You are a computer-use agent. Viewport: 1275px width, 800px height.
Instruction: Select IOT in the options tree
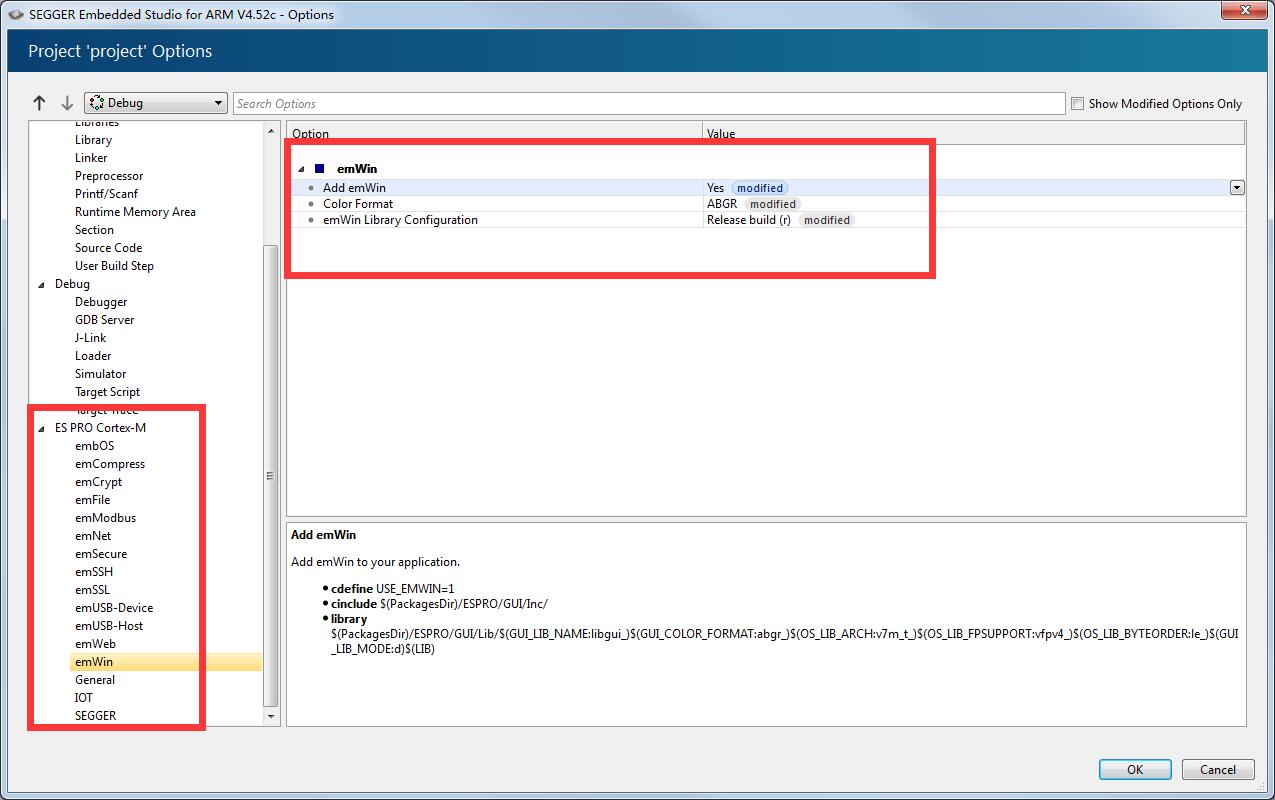(x=84, y=698)
